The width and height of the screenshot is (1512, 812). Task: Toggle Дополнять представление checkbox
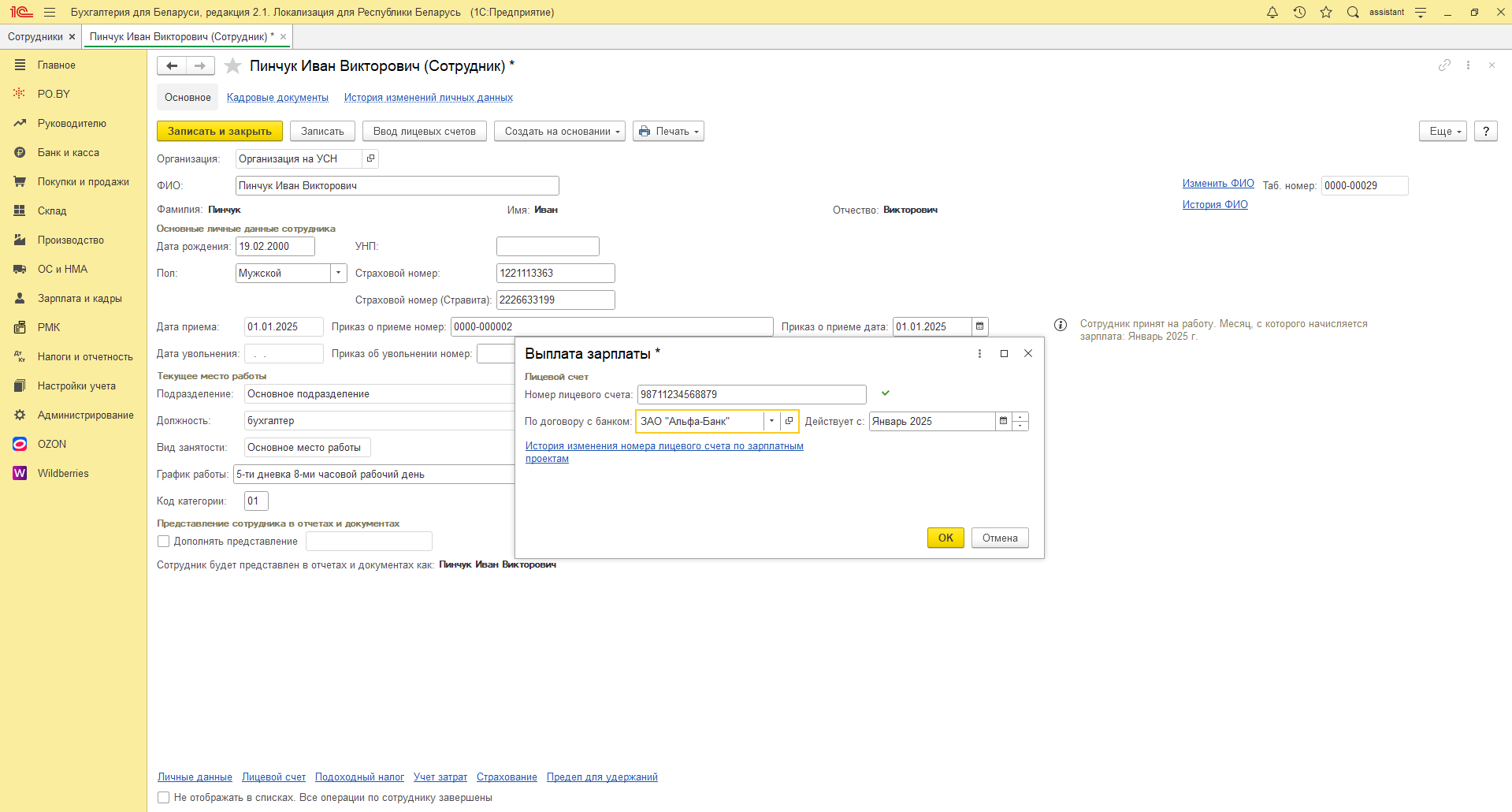(x=164, y=542)
